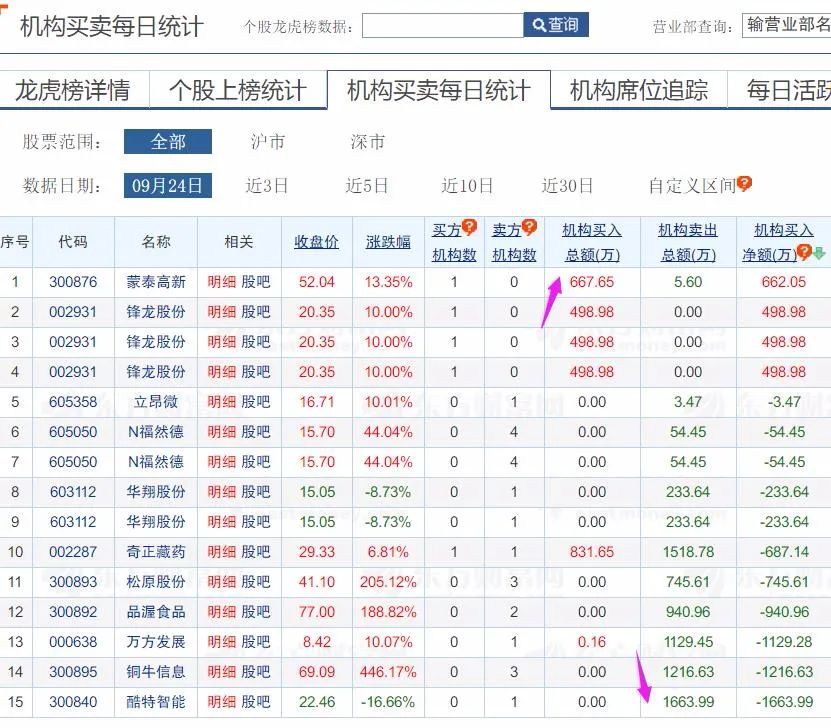This screenshot has height=728, width=831.
Task: Click 446.17% change of 铜牛信息
Action: (388, 672)
